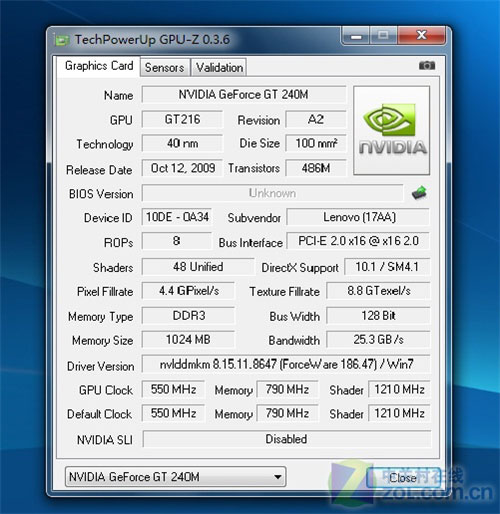Click the Default Clock value 550 MHz
The width and height of the screenshot is (500, 514).
[x=173, y=413]
